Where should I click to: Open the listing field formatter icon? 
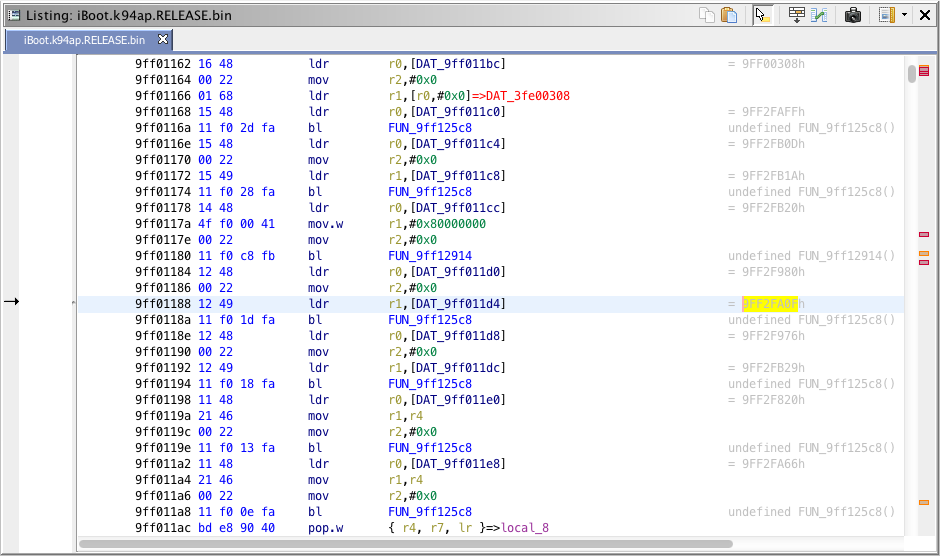(797, 15)
